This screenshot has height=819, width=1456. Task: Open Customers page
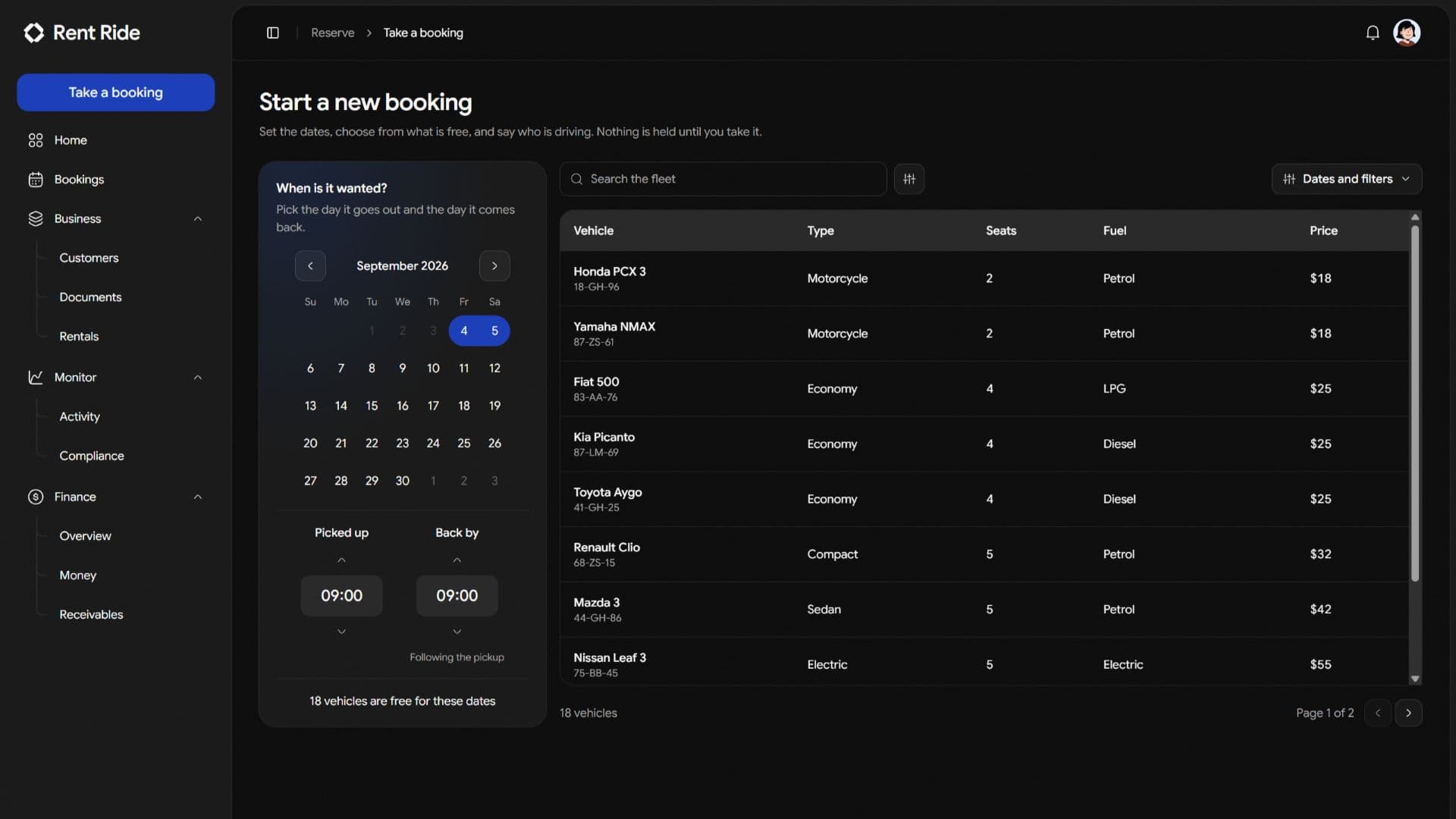point(89,258)
